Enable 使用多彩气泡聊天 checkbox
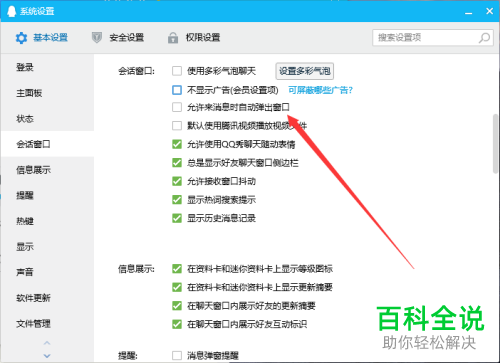 (x=177, y=71)
